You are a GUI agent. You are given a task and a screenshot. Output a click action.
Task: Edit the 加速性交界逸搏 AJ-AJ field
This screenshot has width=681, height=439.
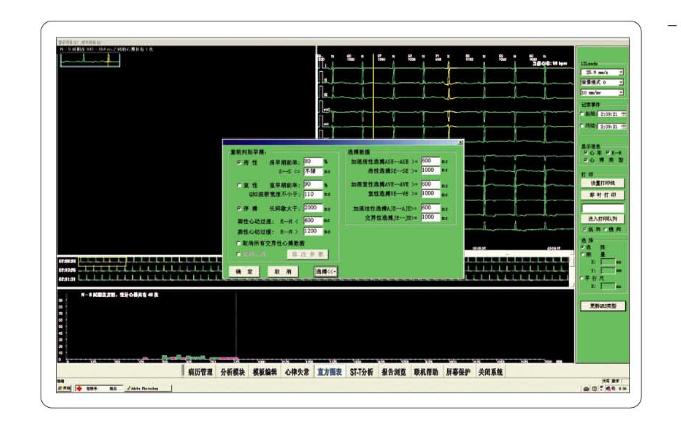430,208
